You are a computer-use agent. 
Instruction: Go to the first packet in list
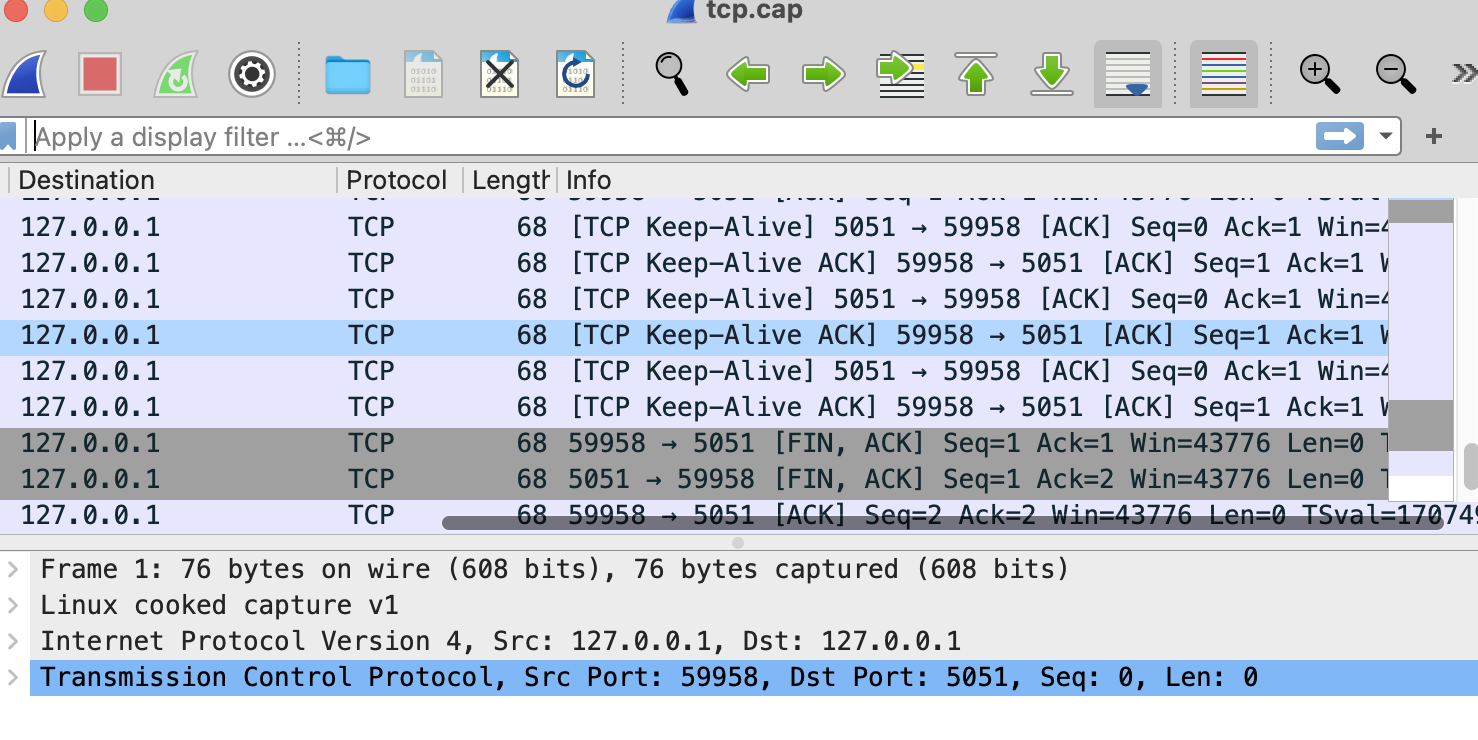(976, 74)
